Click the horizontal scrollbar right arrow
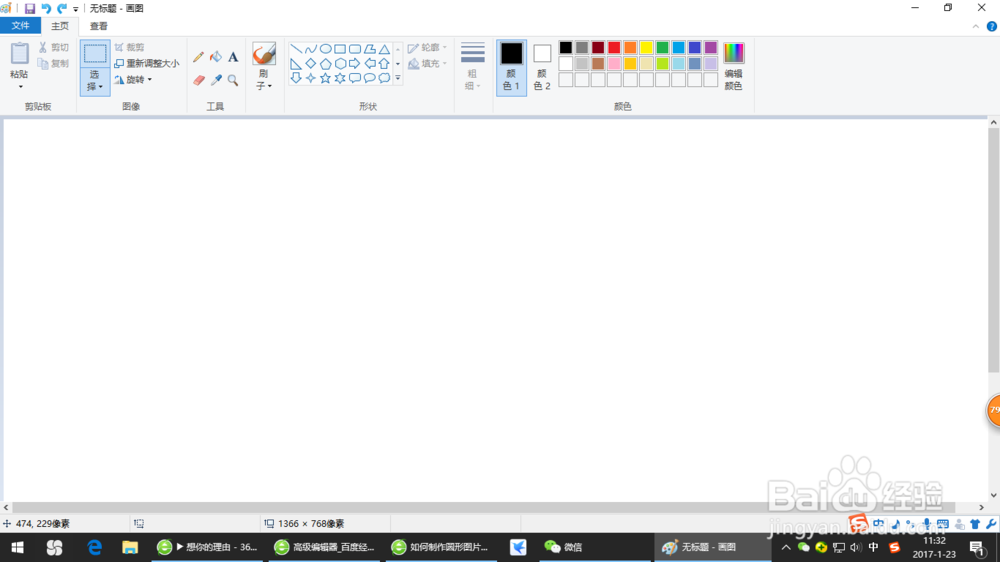This screenshot has width=1000, height=562. (981, 508)
